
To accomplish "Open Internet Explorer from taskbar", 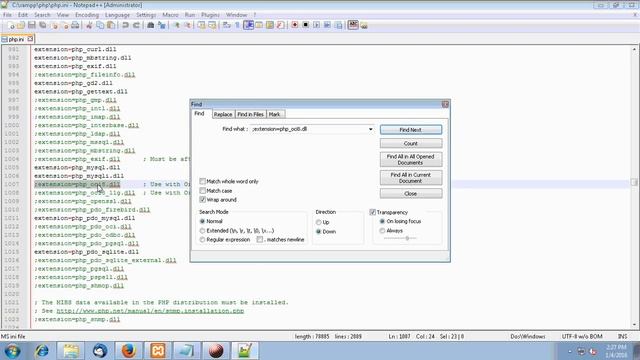I will [x=42, y=351].
